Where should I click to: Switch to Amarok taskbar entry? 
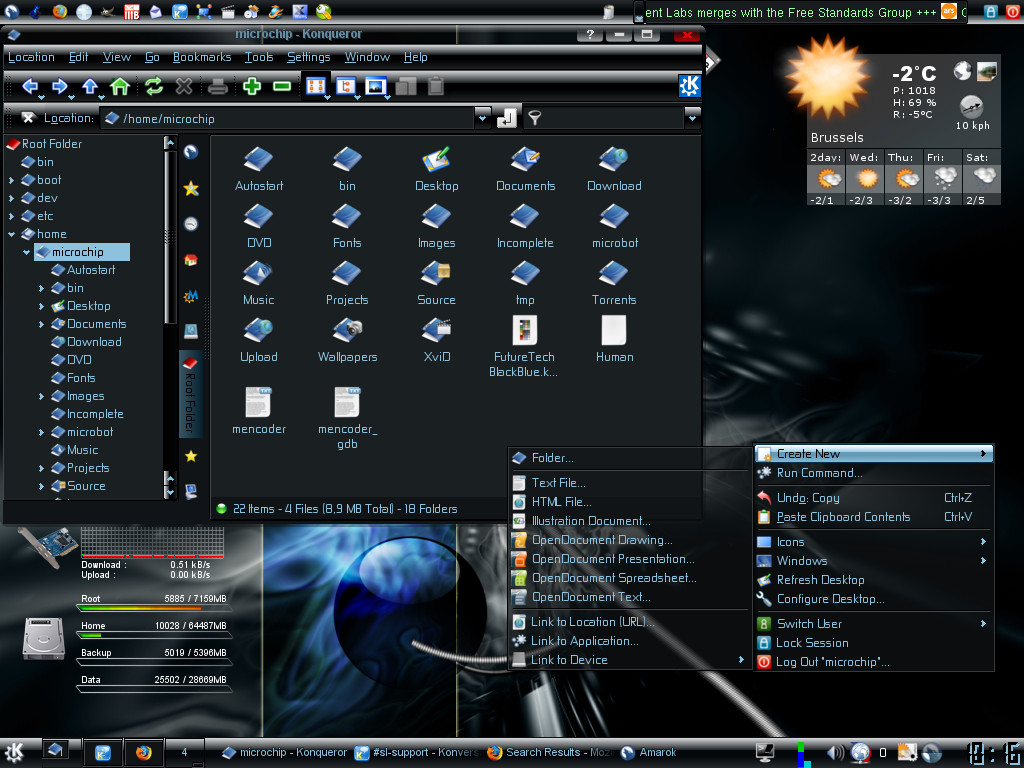[648, 752]
